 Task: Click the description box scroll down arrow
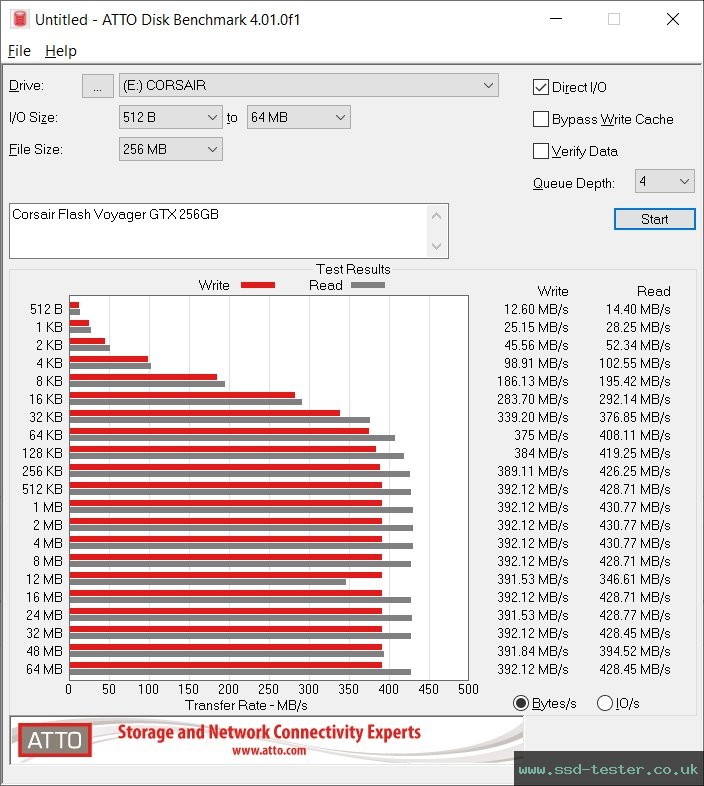point(436,246)
